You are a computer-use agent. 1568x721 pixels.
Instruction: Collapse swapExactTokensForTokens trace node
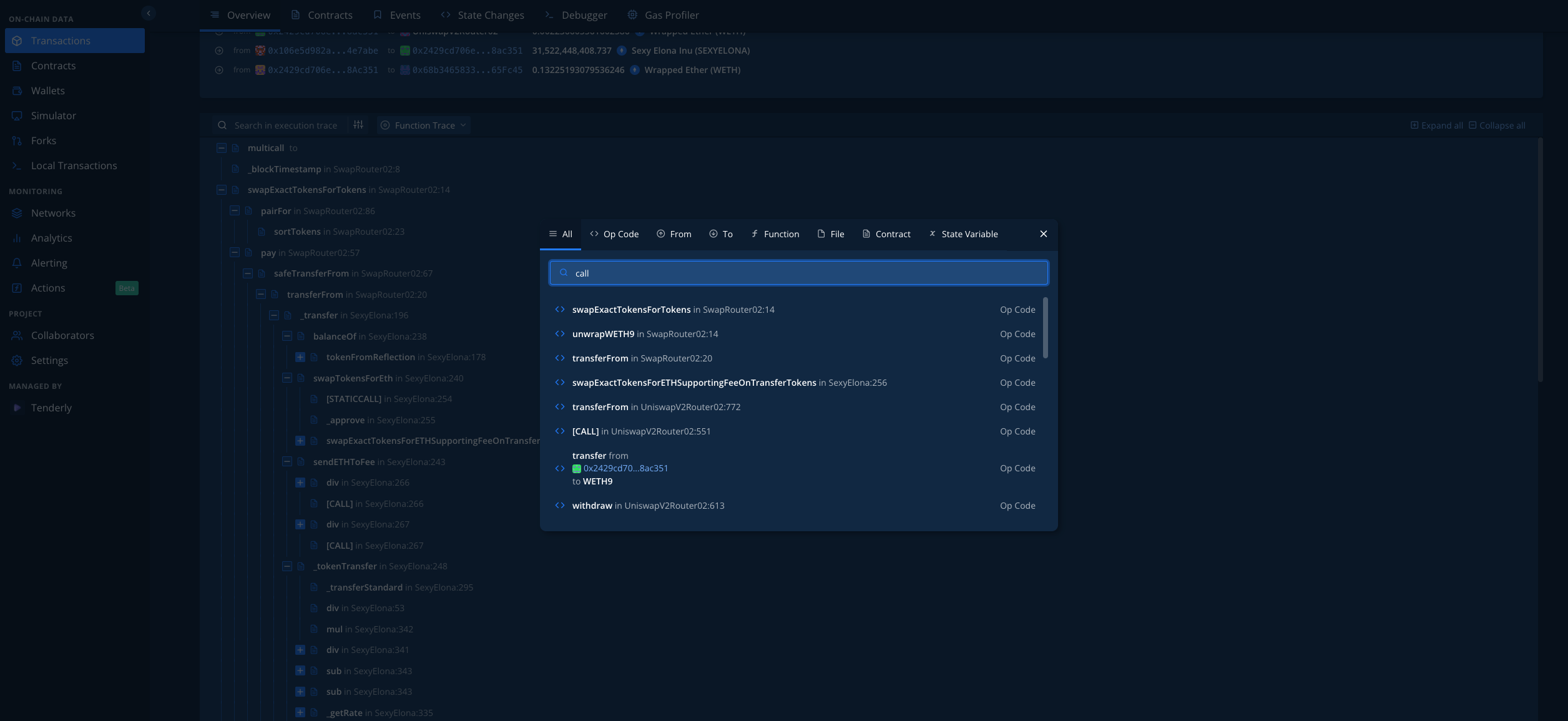coord(222,190)
